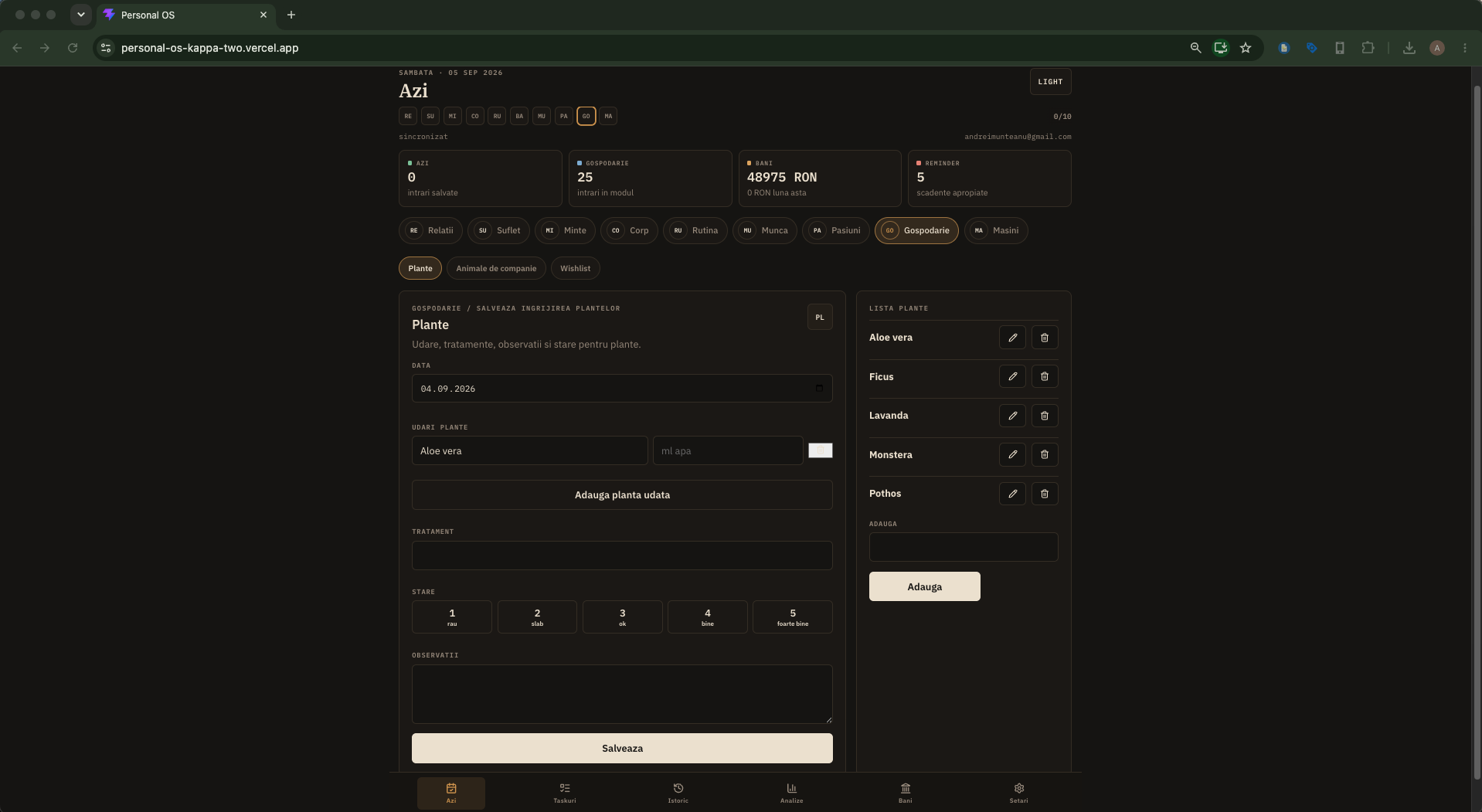Image resolution: width=1482 pixels, height=812 pixels.
Task: Click Adauga planta udata button
Action: [x=622, y=495]
